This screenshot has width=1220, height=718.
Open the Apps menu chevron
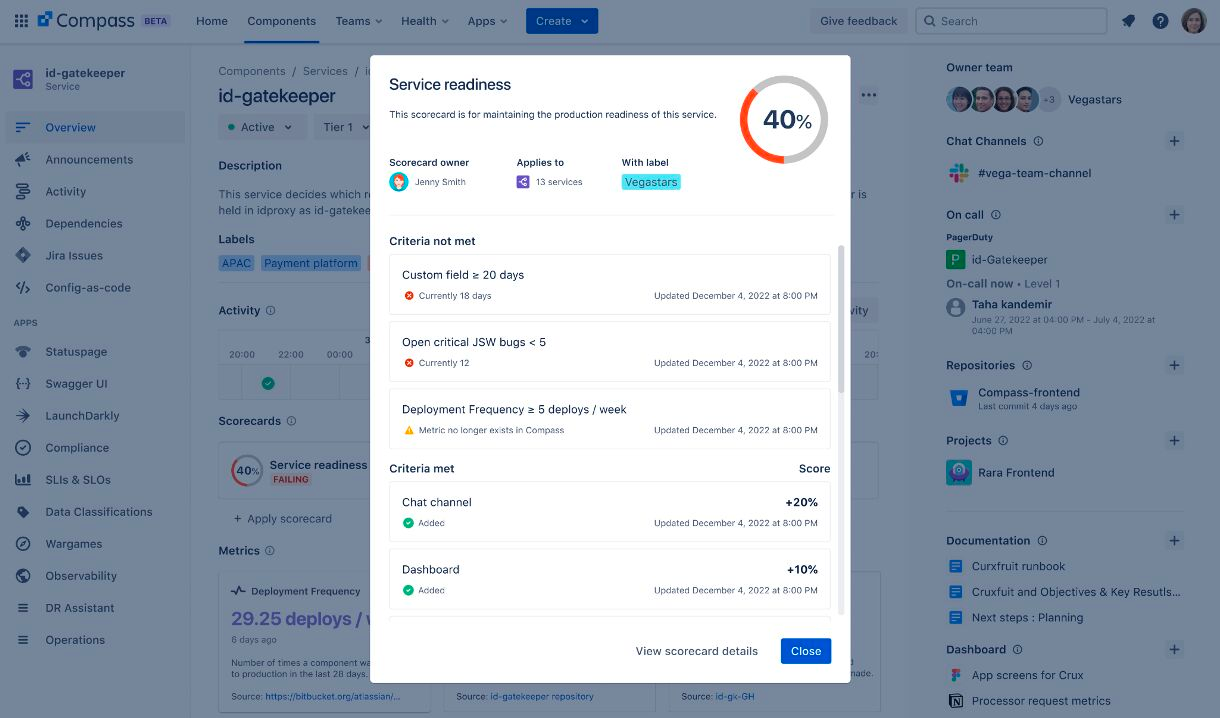point(503,20)
